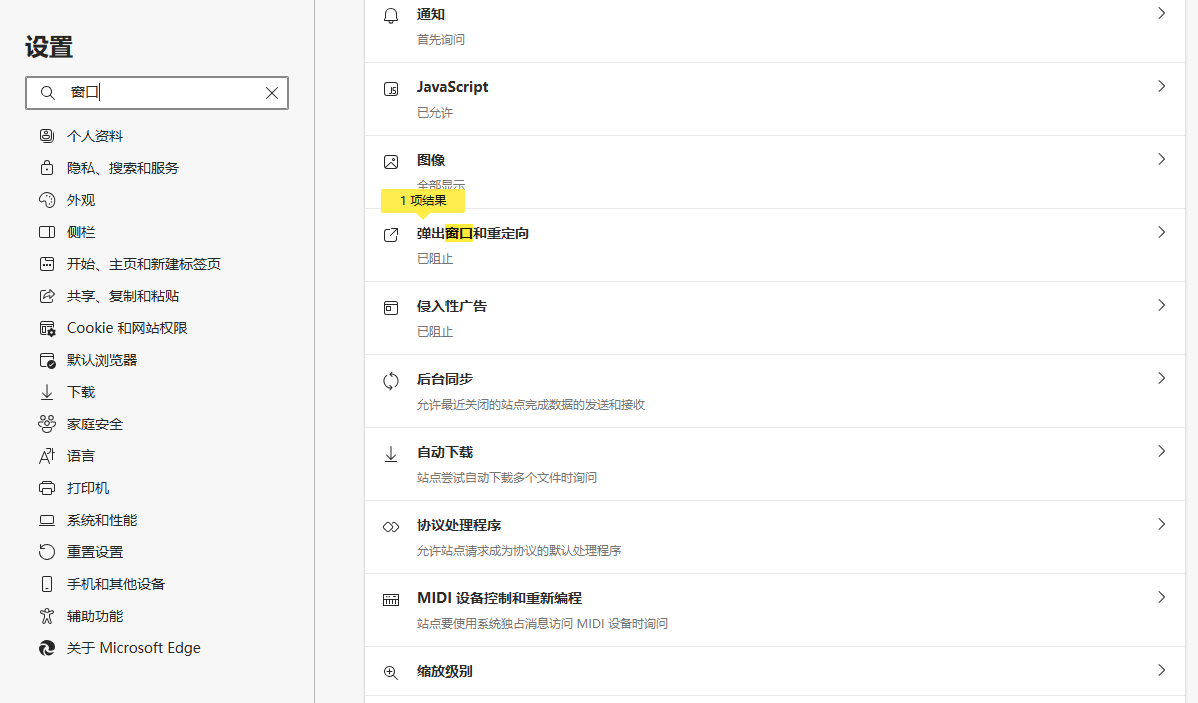Clear the search box with the X button
Screen dimensions: 1198x703
[x=271, y=92]
